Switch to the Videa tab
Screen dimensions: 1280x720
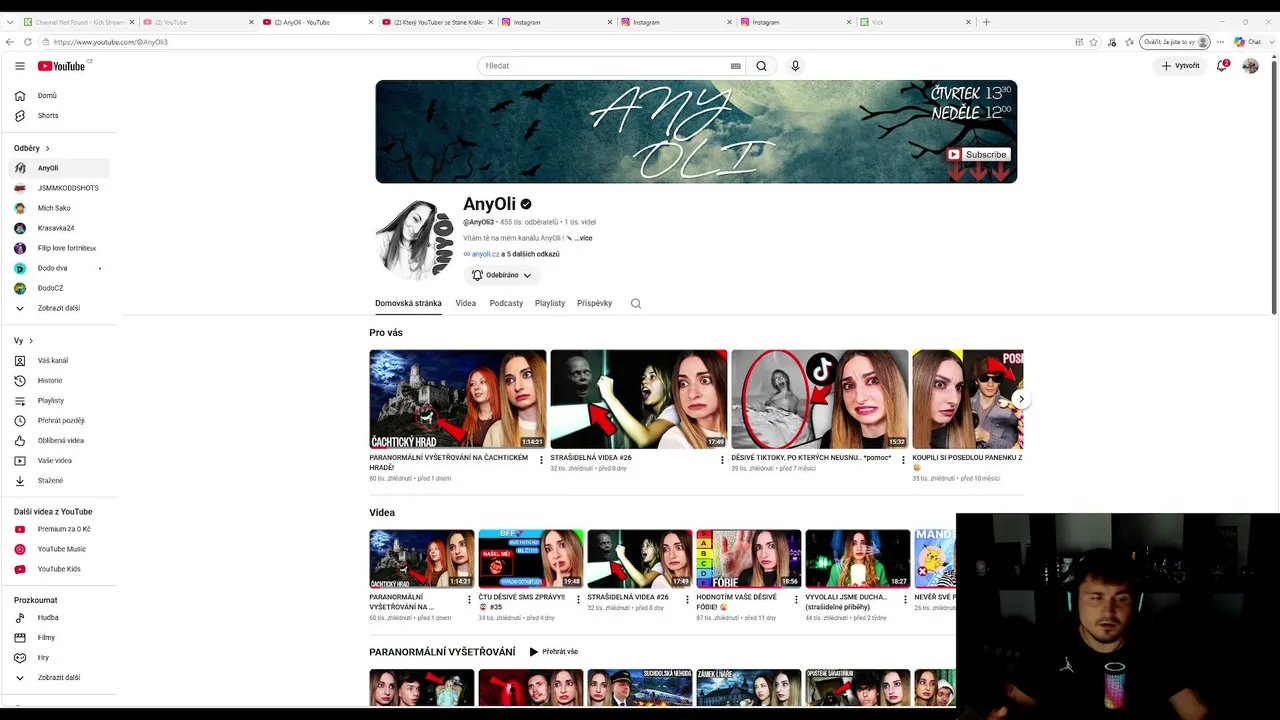tap(466, 303)
